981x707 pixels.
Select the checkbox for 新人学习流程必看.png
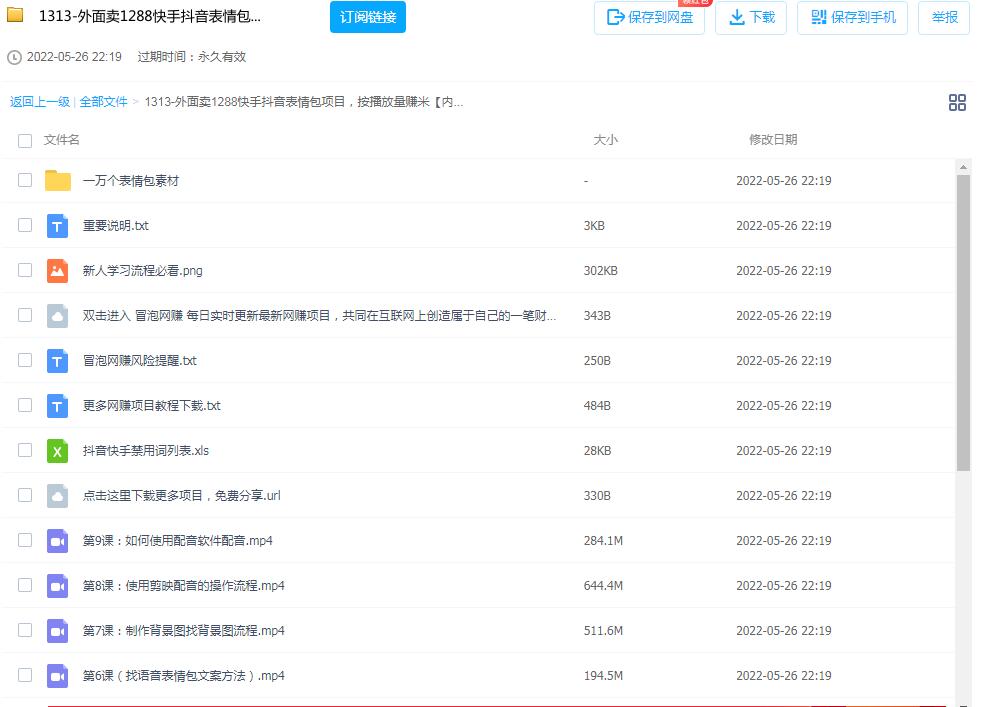coord(25,270)
